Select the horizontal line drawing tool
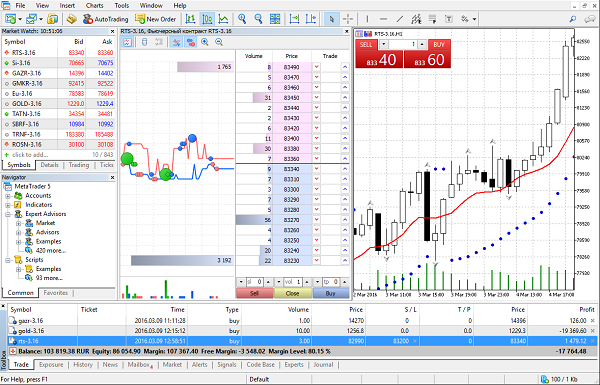Screen dimensions: 600x385 pyautogui.click(x=383, y=19)
